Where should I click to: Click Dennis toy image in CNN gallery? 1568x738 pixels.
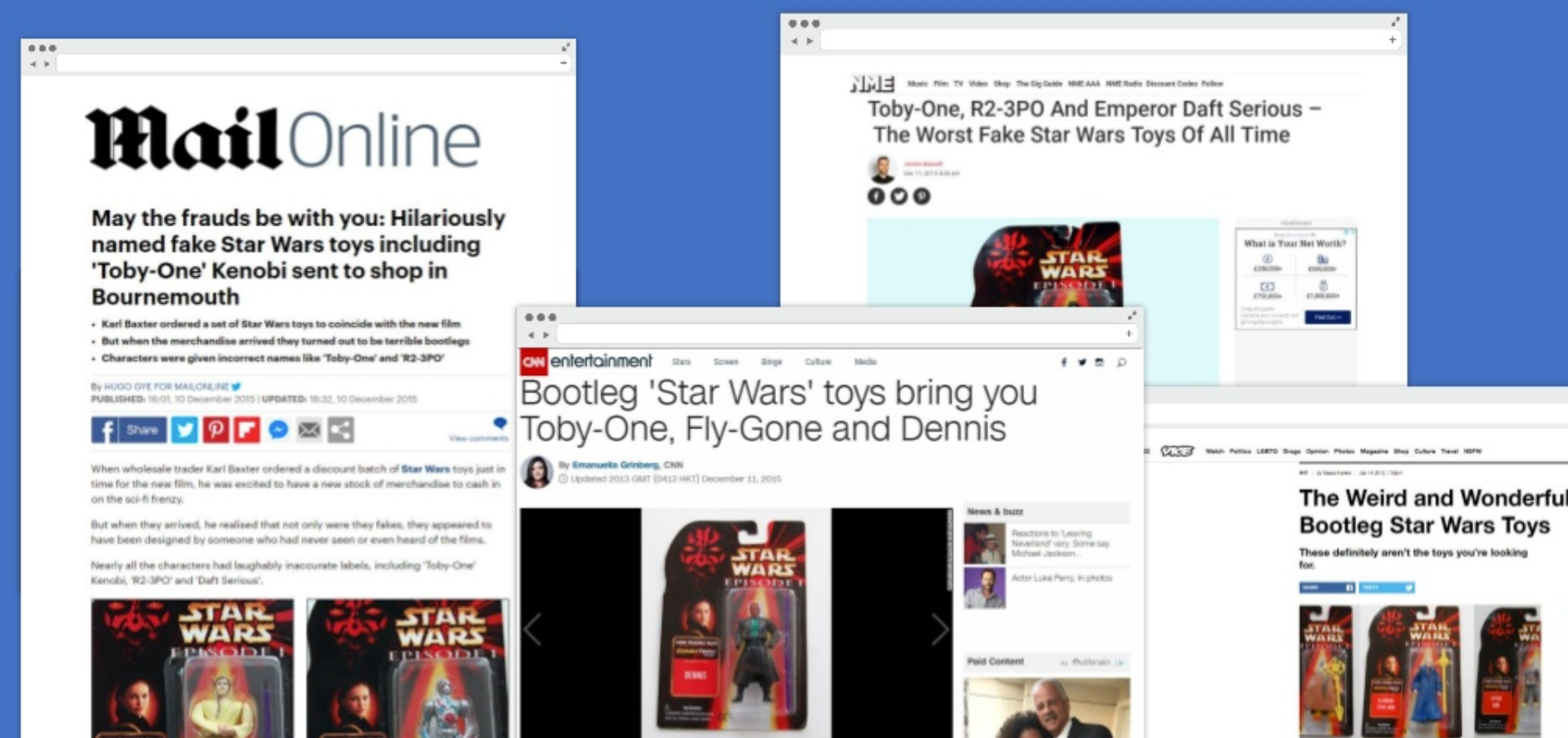click(x=735, y=623)
